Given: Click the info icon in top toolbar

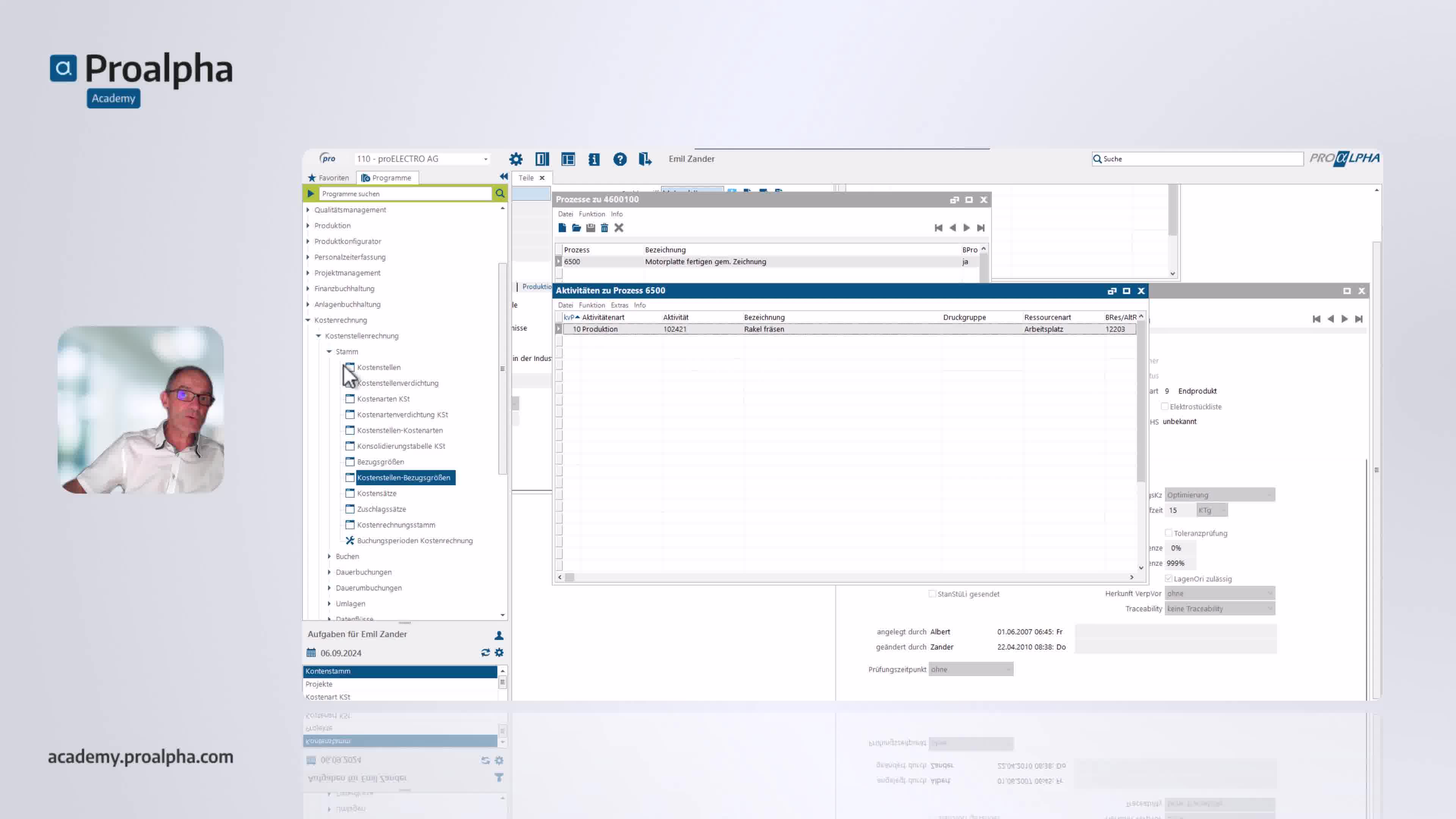Looking at the screenshot, I should [593, 159].
